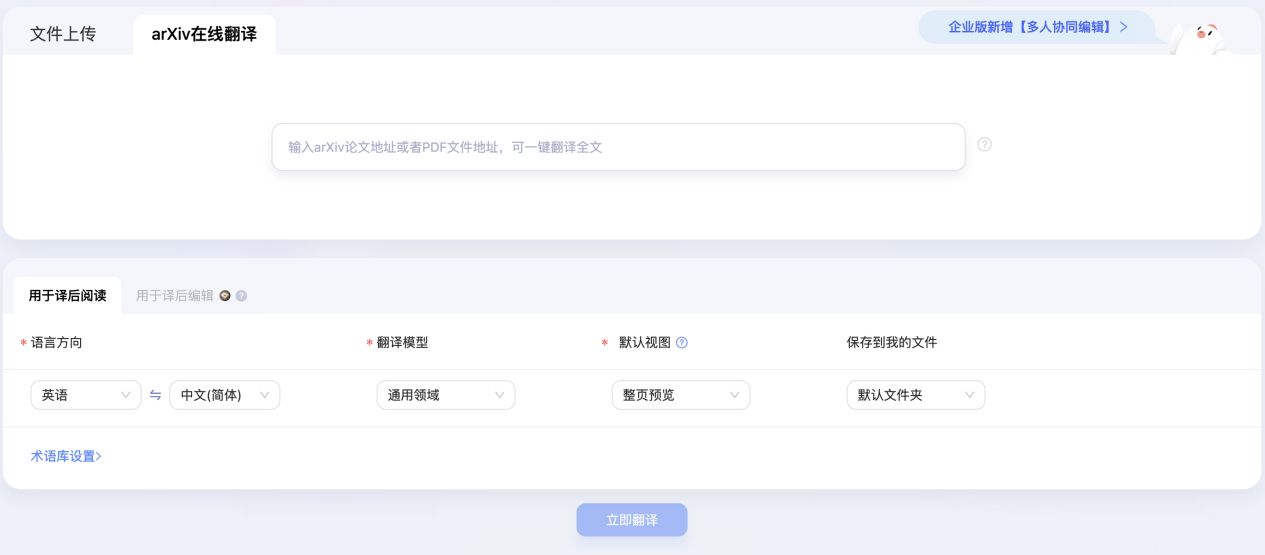
Task: Focus the arXiv paper URL input field
Action: (618, 147)
